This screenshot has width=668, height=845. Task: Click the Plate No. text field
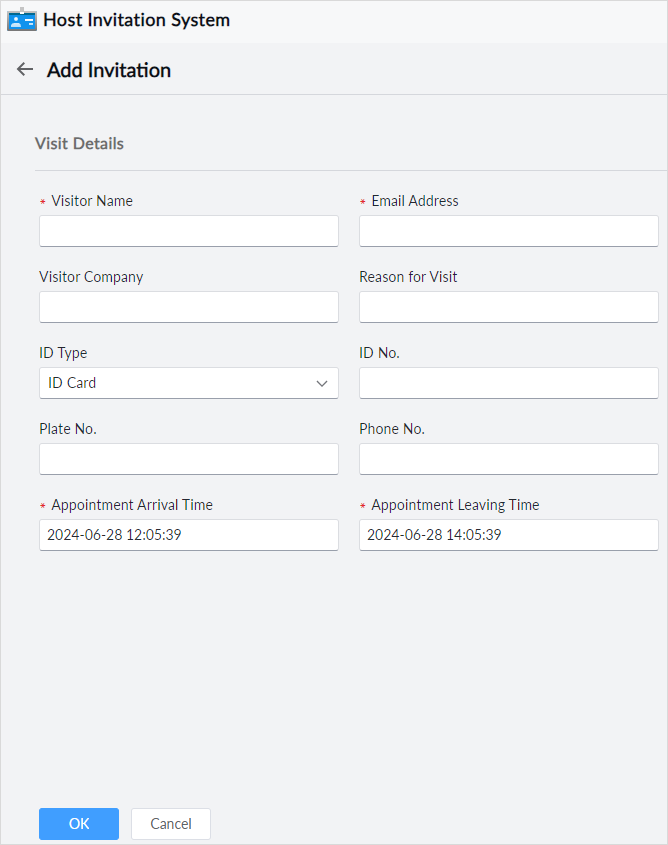[189, 459]
